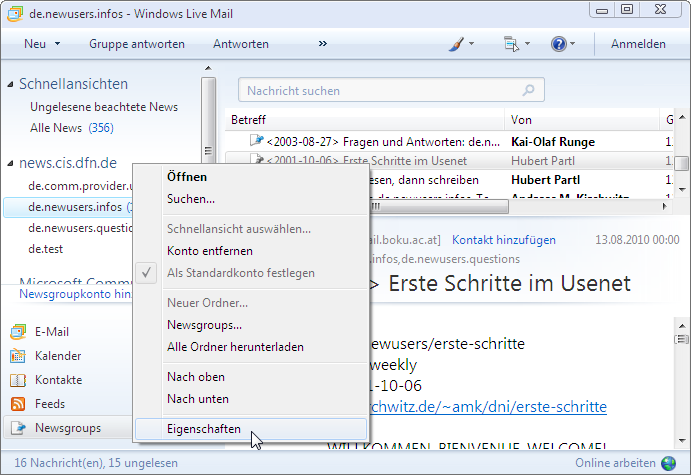The width and height of the screenshot is (691, 475).
Task: Click the Kontakt hinzufügen link
Action: [x=504, y=240]
